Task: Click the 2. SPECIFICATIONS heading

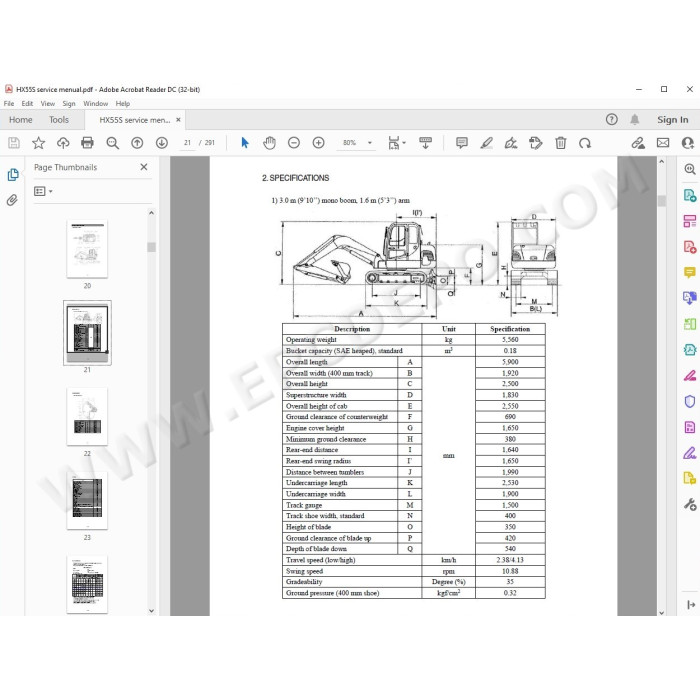Action: pos(296,178)
